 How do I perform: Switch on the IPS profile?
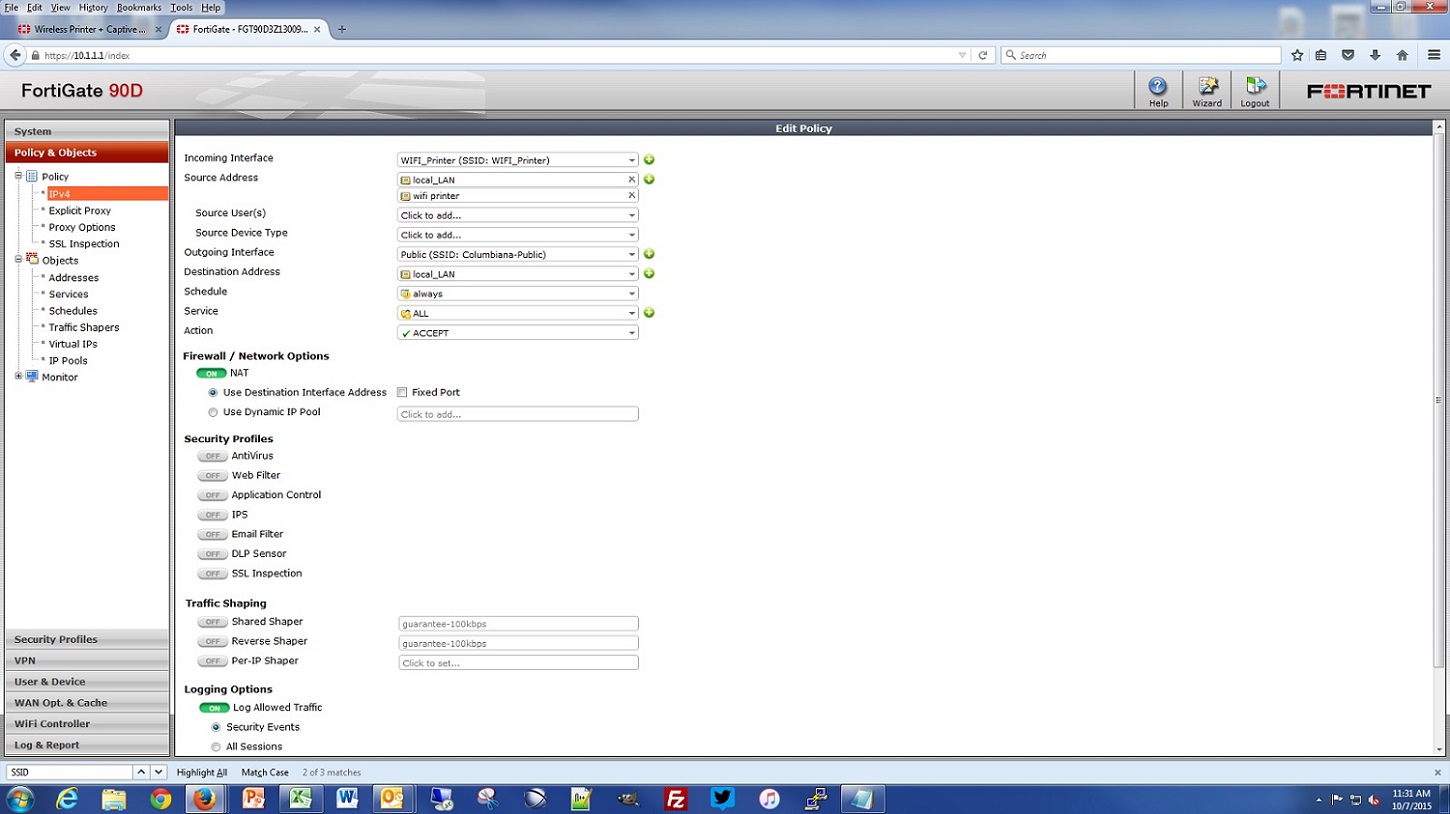click(x=212, y=515)
